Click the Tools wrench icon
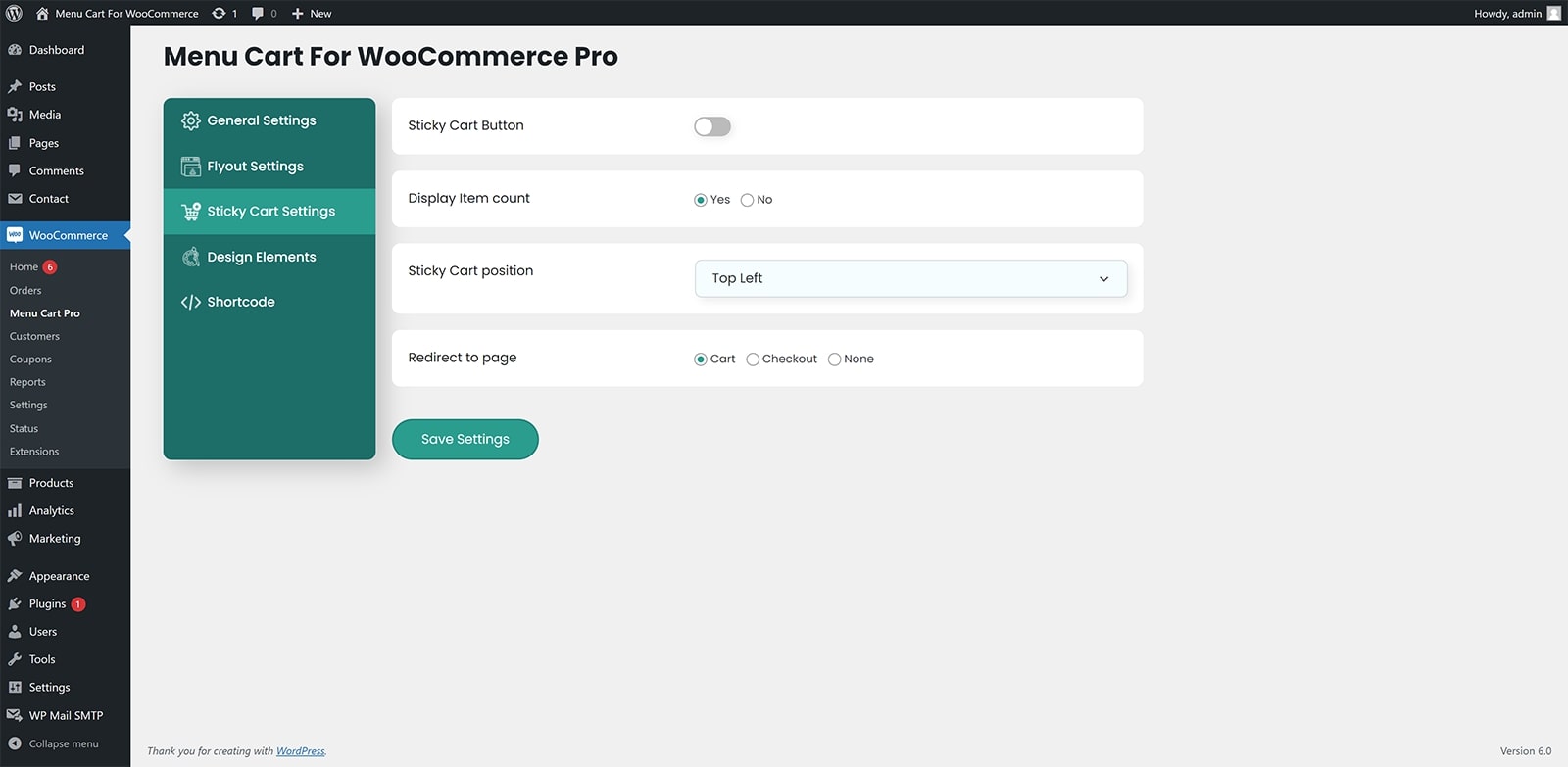The image size is (1568, 767). click(x=15, y=659)
